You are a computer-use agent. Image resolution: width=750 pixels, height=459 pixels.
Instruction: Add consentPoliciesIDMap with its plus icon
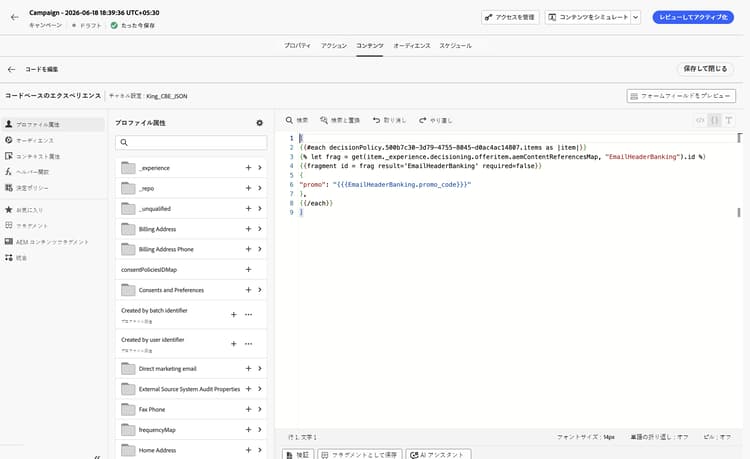tap(248, 270)
